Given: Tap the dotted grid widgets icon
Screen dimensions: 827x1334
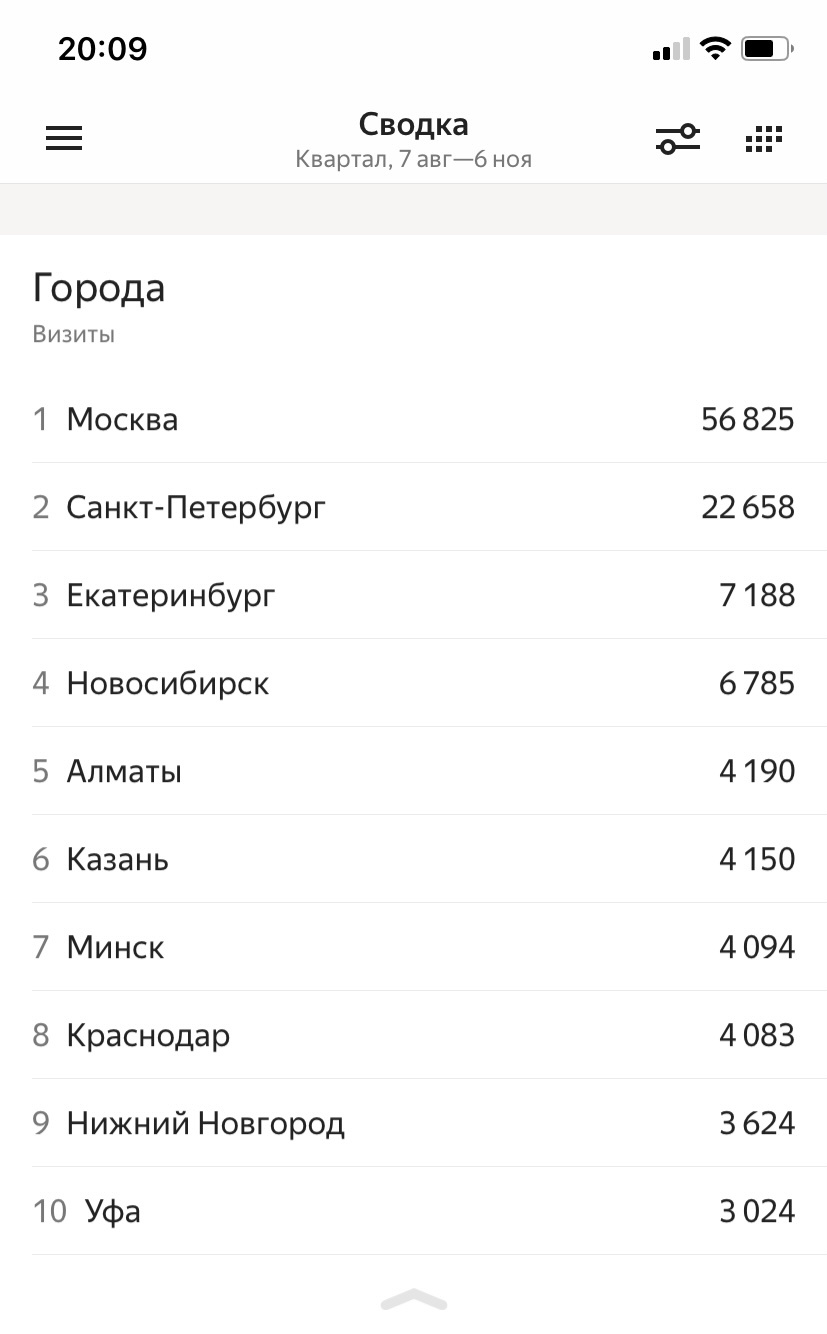Looking at the screenshot, I should click(764, 139).
